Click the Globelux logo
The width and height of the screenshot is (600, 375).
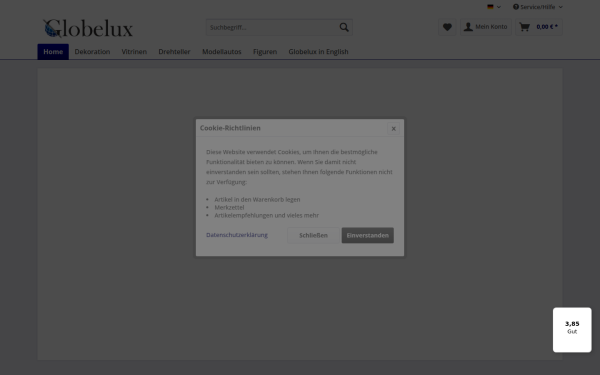[88, 29]
